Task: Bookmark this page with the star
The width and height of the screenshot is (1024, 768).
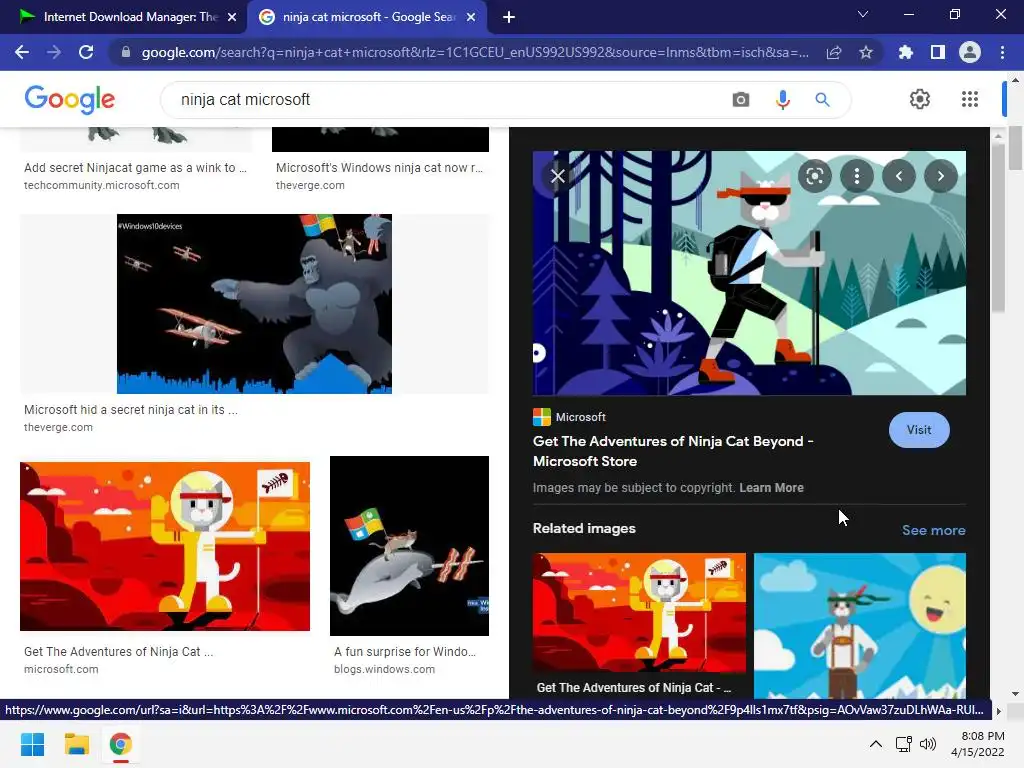Action: (x=866, y=52)
